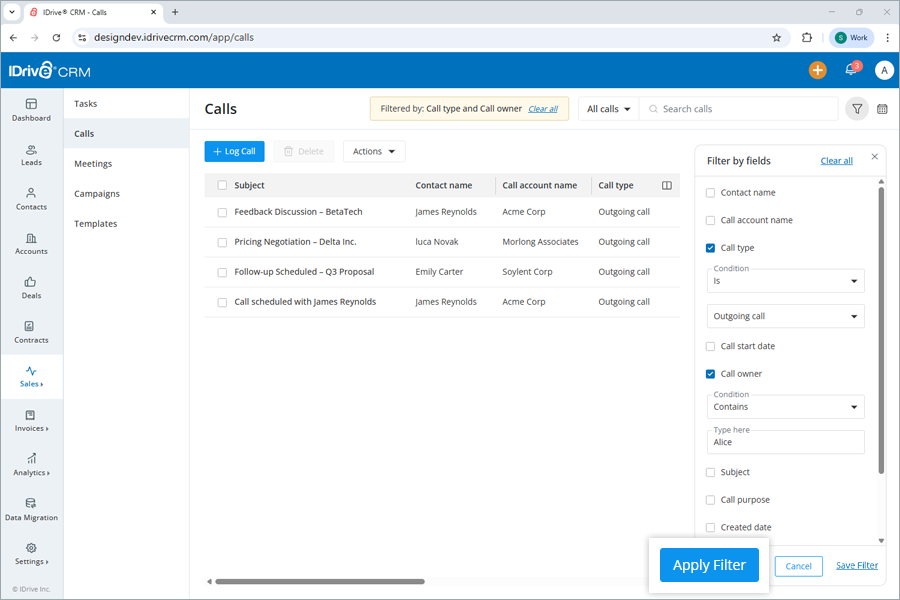The width and height of the screenshot is (900, 600).
Task: Expand the Actions dropdown menu
Action: [x=373, y=151]
